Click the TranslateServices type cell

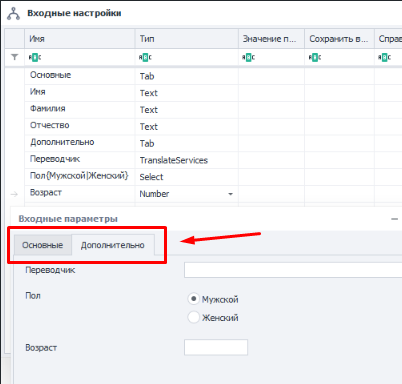pos(187,160)
